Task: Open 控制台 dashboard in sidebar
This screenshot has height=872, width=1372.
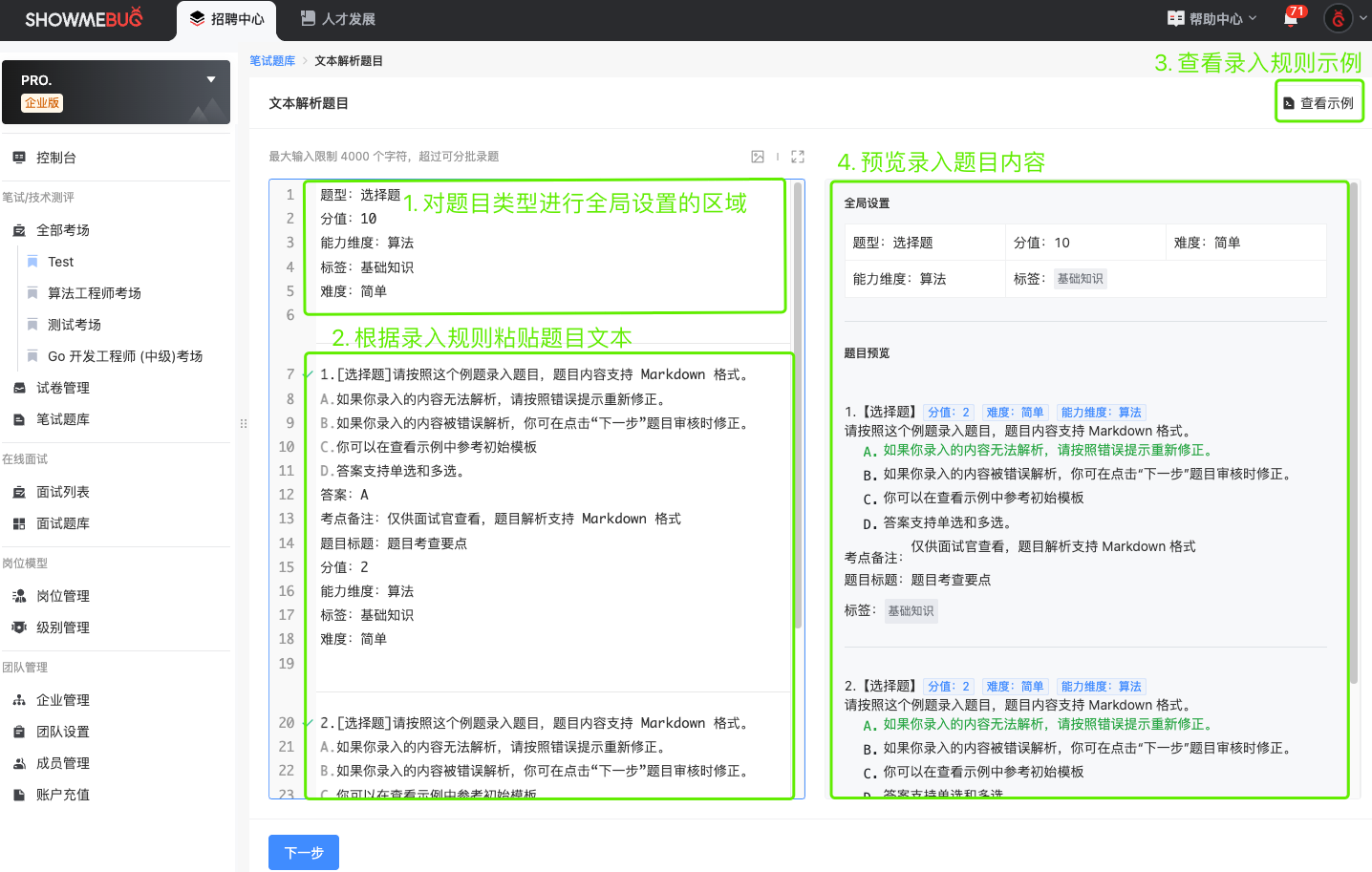Action: coord(55,158)
